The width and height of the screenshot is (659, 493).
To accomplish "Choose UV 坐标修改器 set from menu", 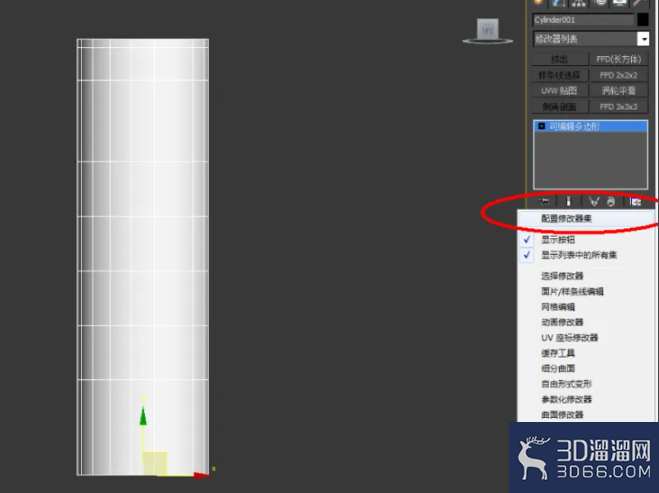I will click(585, 337).
